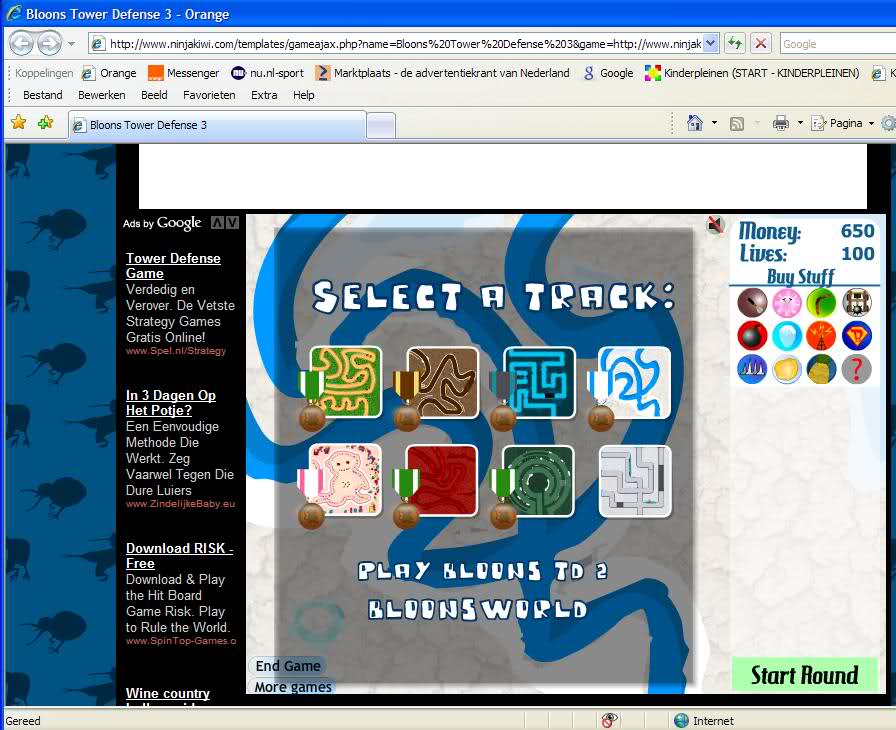
Task: Buy the Dart Monkey tower
Action: (752, 302)
